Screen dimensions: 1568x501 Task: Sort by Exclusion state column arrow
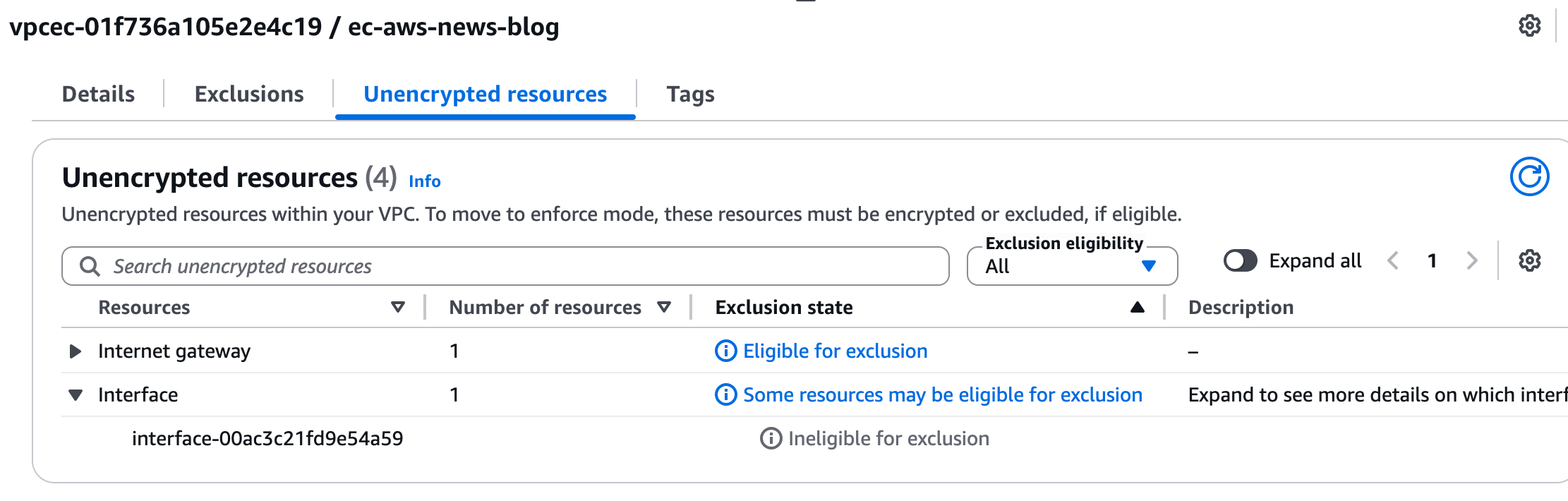pos(1137,307)
